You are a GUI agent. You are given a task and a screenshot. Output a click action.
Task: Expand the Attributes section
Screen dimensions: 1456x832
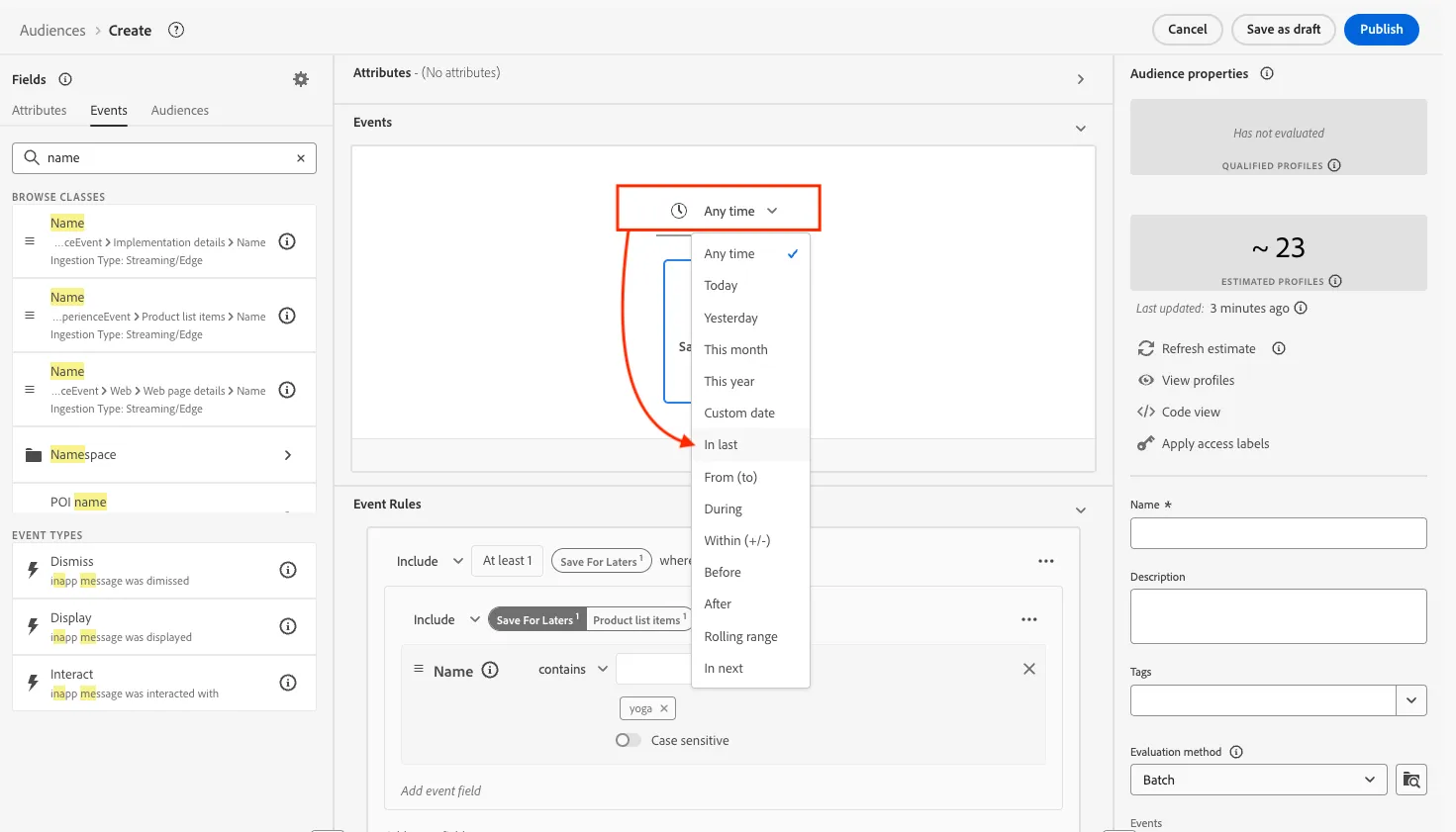pyautogui.click(x=1081, y=79)
